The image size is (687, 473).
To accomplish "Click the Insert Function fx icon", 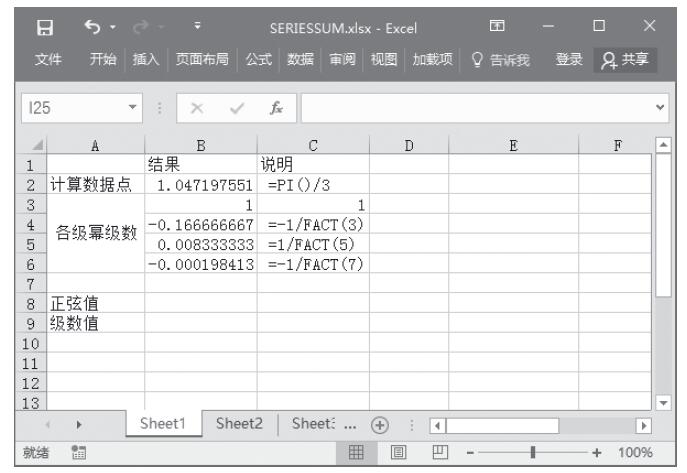I will (272, 105).
